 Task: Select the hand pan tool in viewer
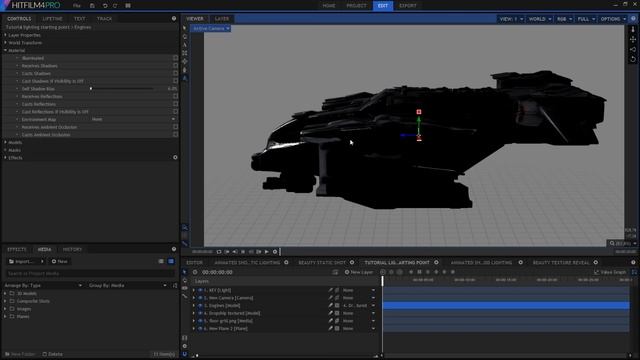(x=184, y=36)
